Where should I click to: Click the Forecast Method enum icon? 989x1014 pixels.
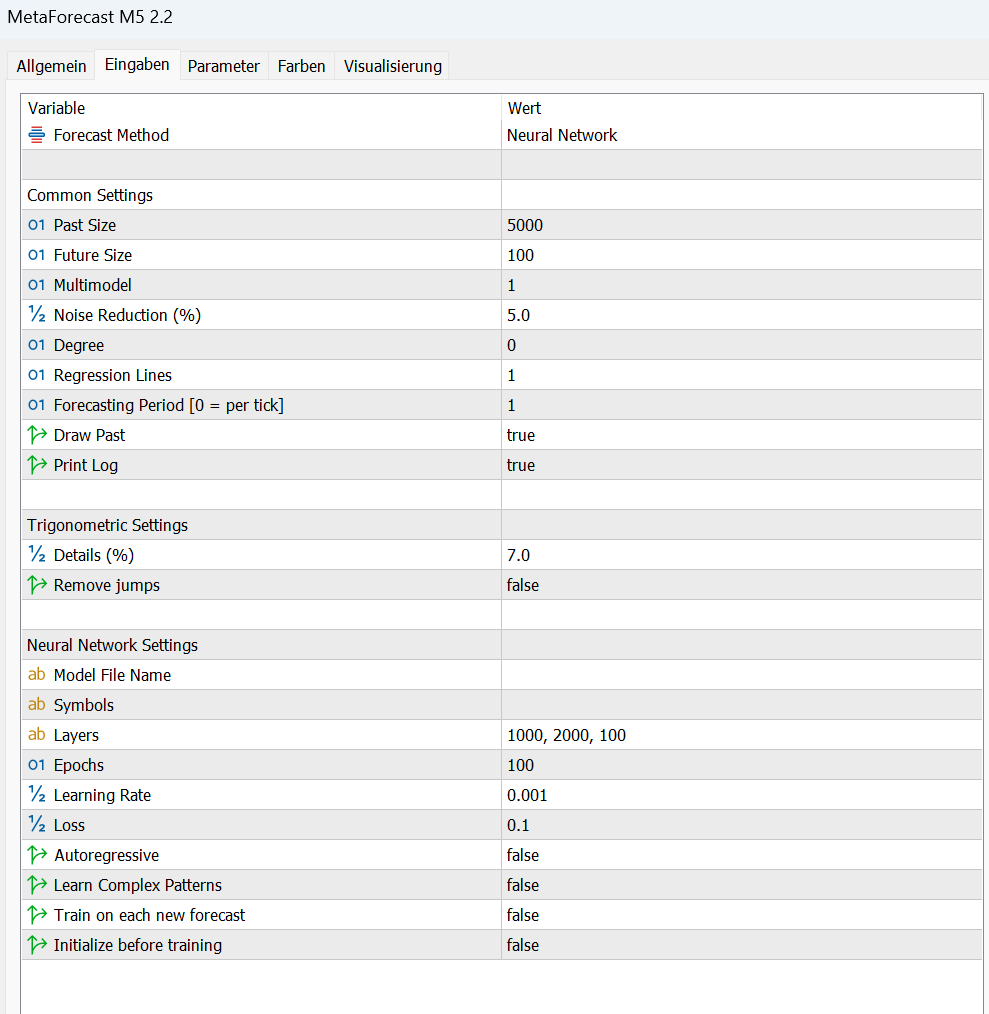pos(37,135)
